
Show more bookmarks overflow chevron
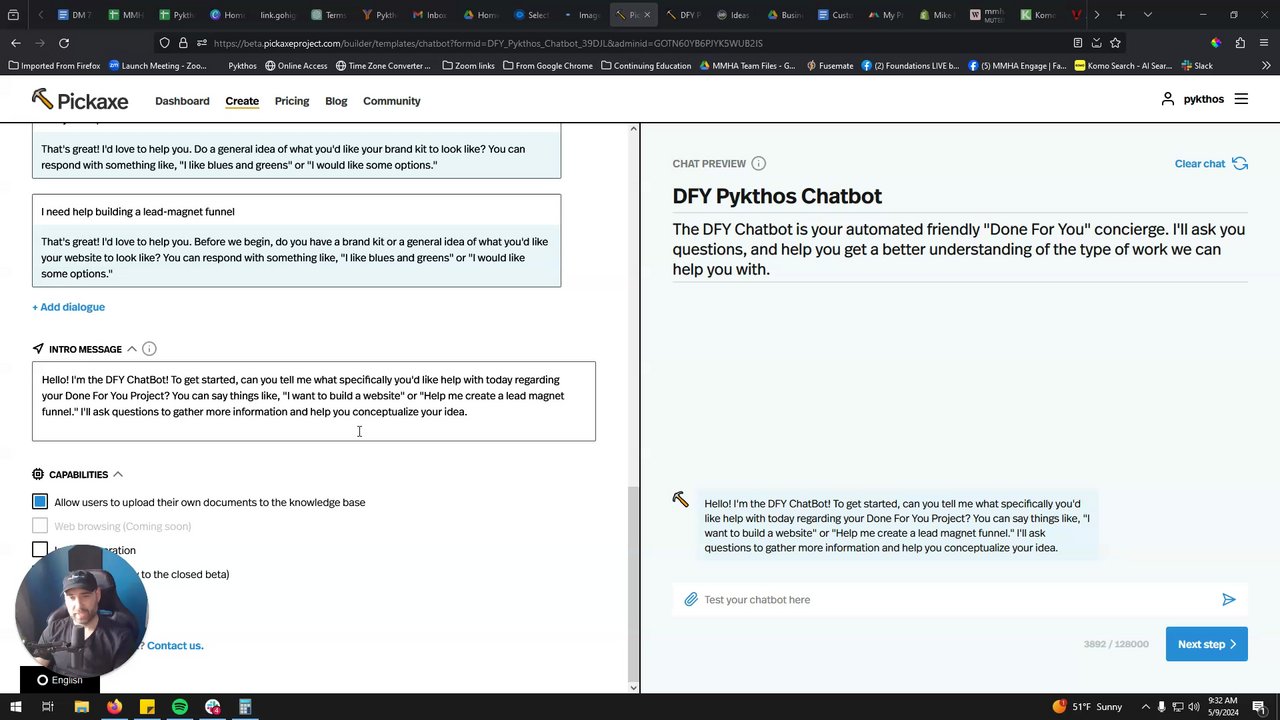1265,66
